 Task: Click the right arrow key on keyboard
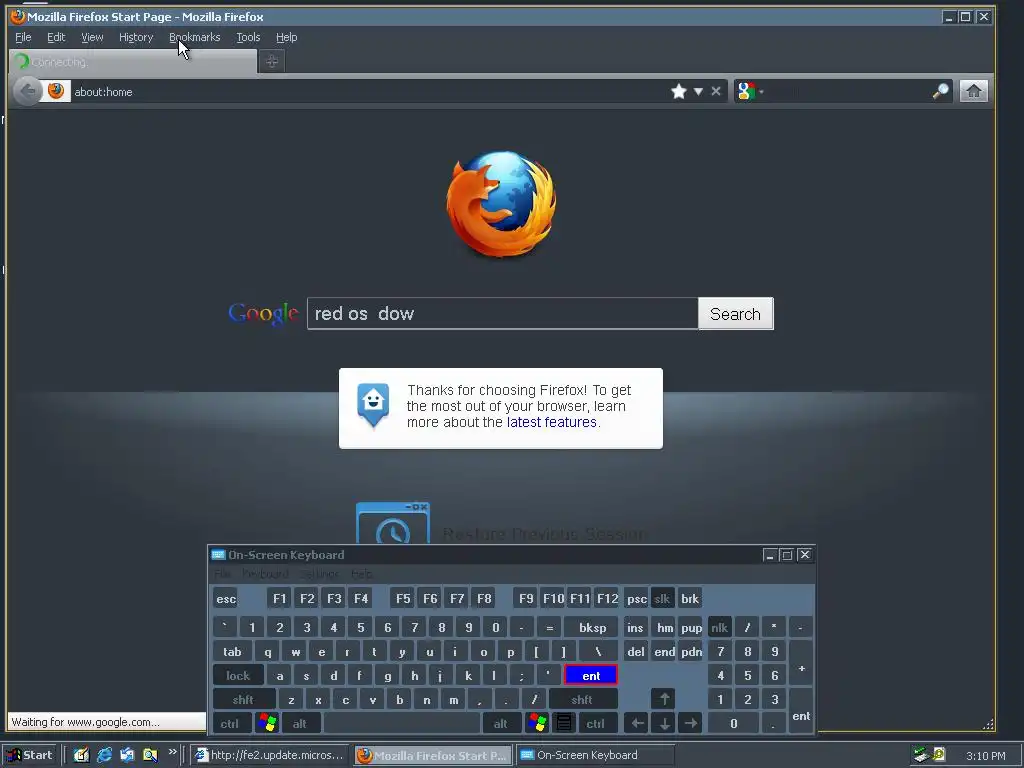[690, 724]
